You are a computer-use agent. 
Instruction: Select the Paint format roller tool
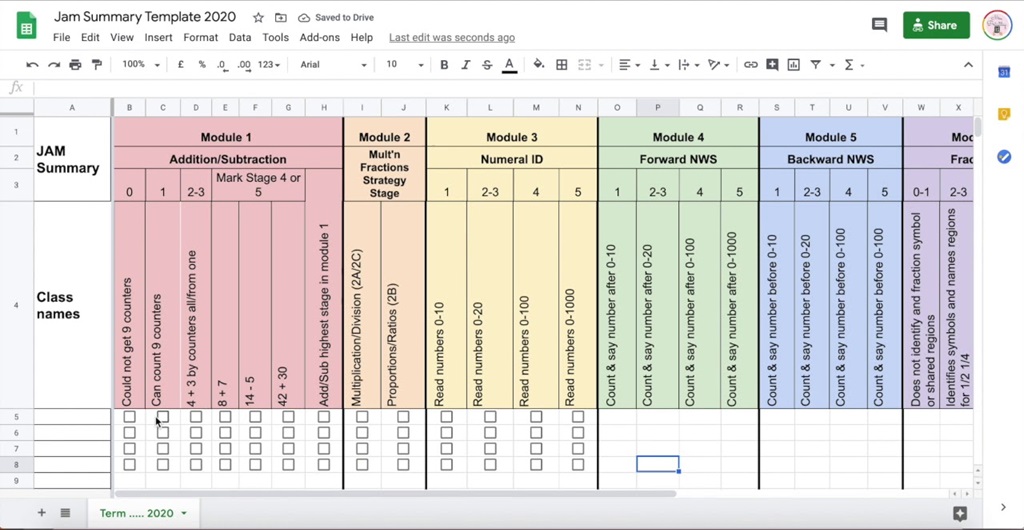pyautogui.click(x=97, y=65)
